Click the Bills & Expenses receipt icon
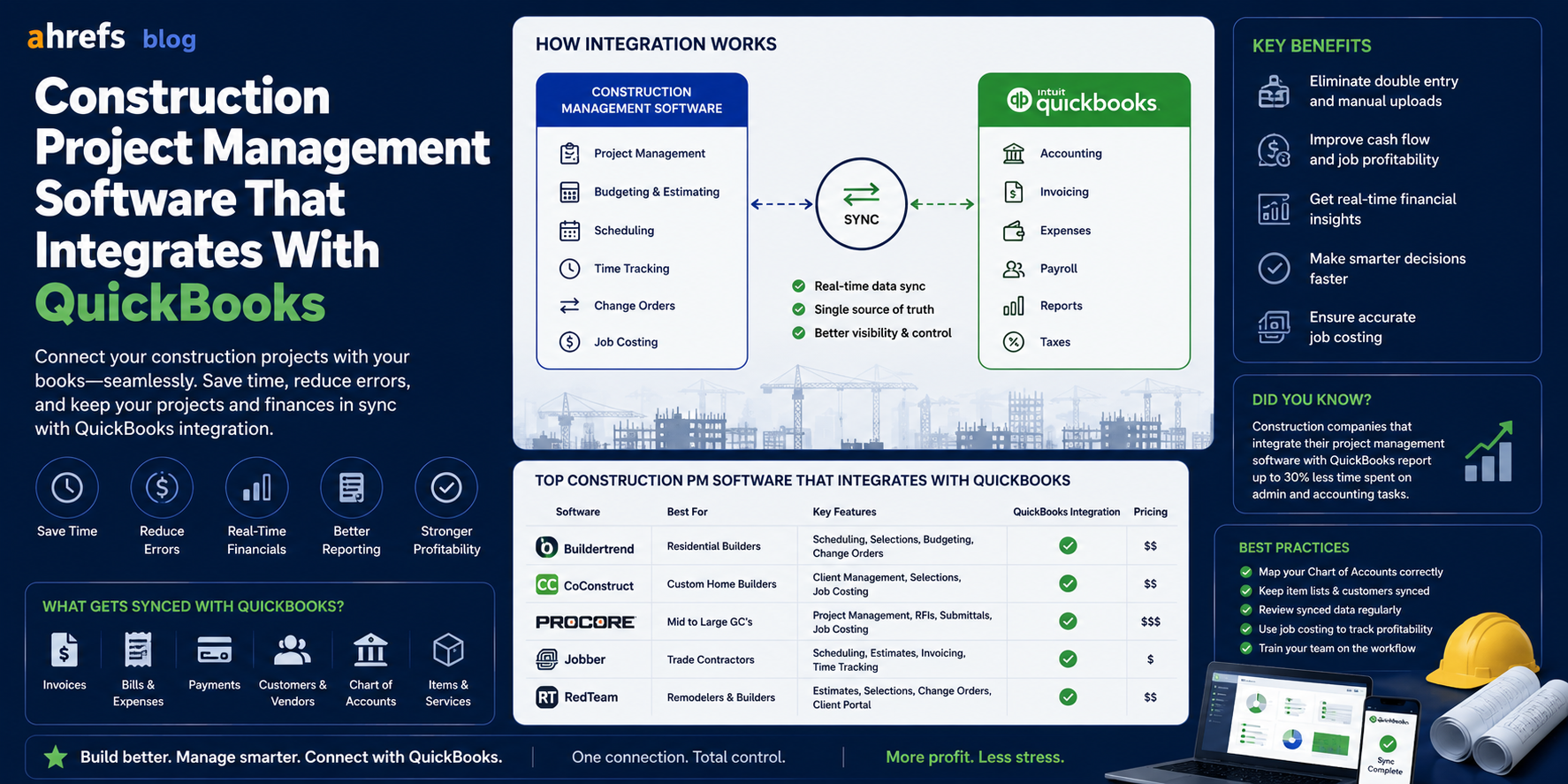Viewport: 1568px width, 784px height. click(138, 651)
